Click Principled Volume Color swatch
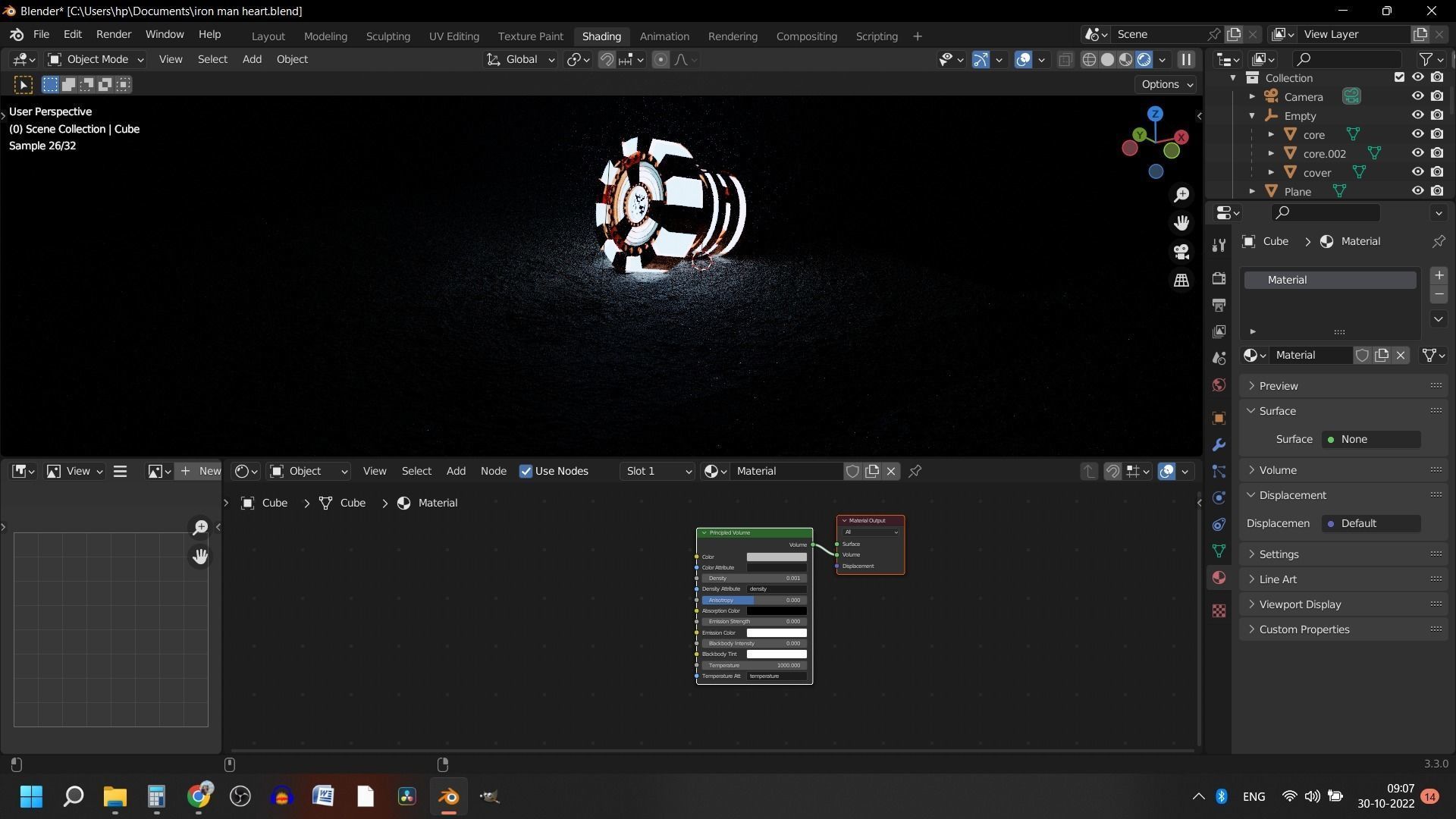This screenshot has height=819, width=1456. point(777,557)
